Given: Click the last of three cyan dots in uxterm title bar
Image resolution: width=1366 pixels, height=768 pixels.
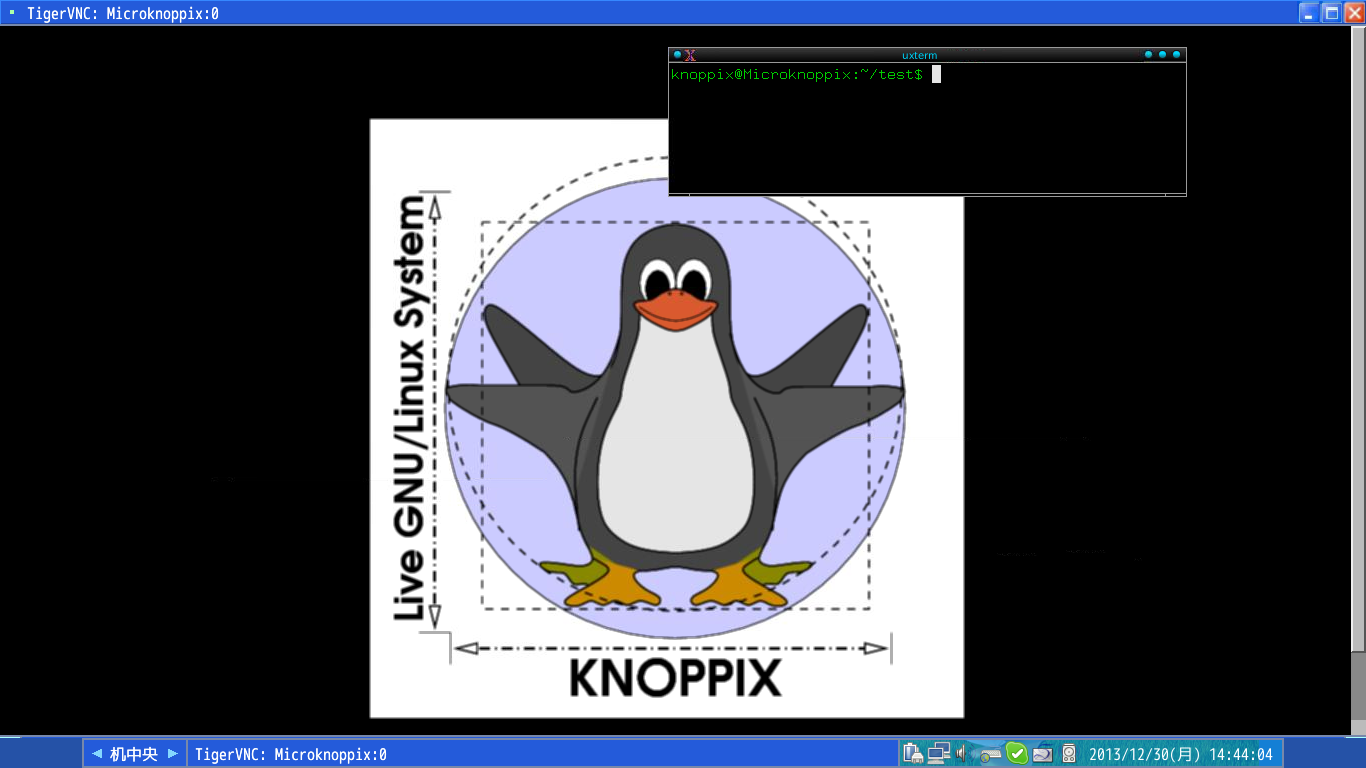Looking at the screenshot, I should pos(1176,55).
